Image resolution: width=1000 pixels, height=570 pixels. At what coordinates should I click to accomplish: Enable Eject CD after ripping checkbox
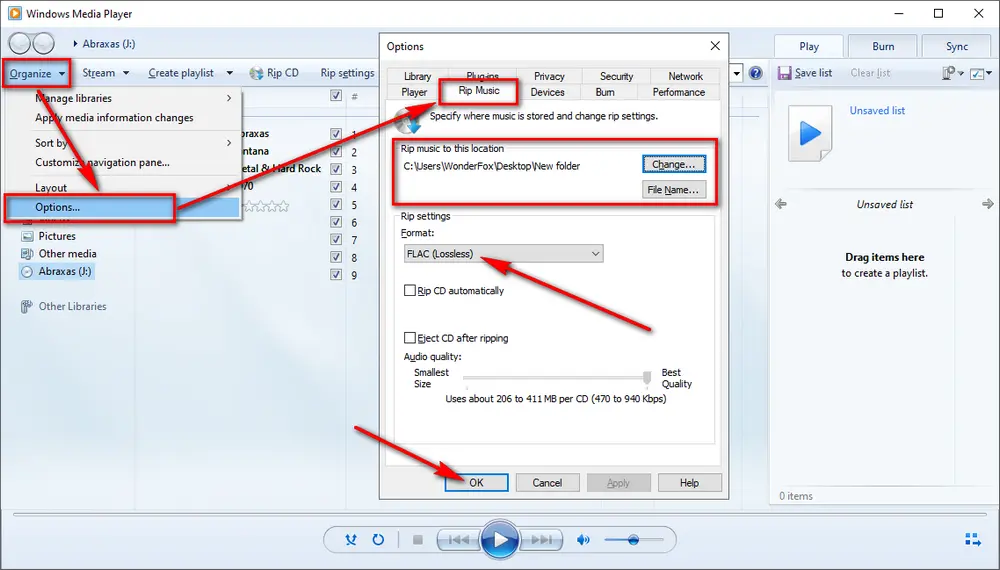(410, 337)
